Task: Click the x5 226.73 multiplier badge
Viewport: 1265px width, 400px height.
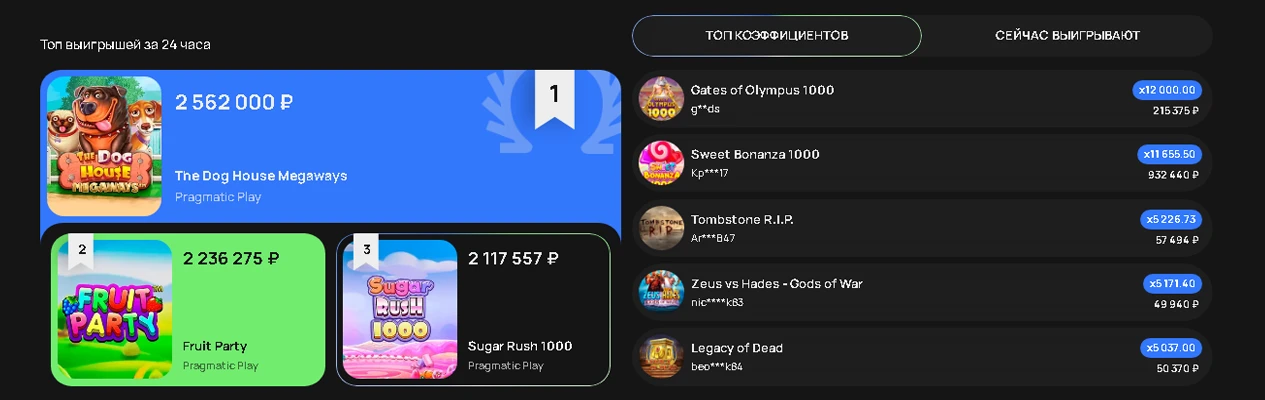Action: pos(1171,219)
